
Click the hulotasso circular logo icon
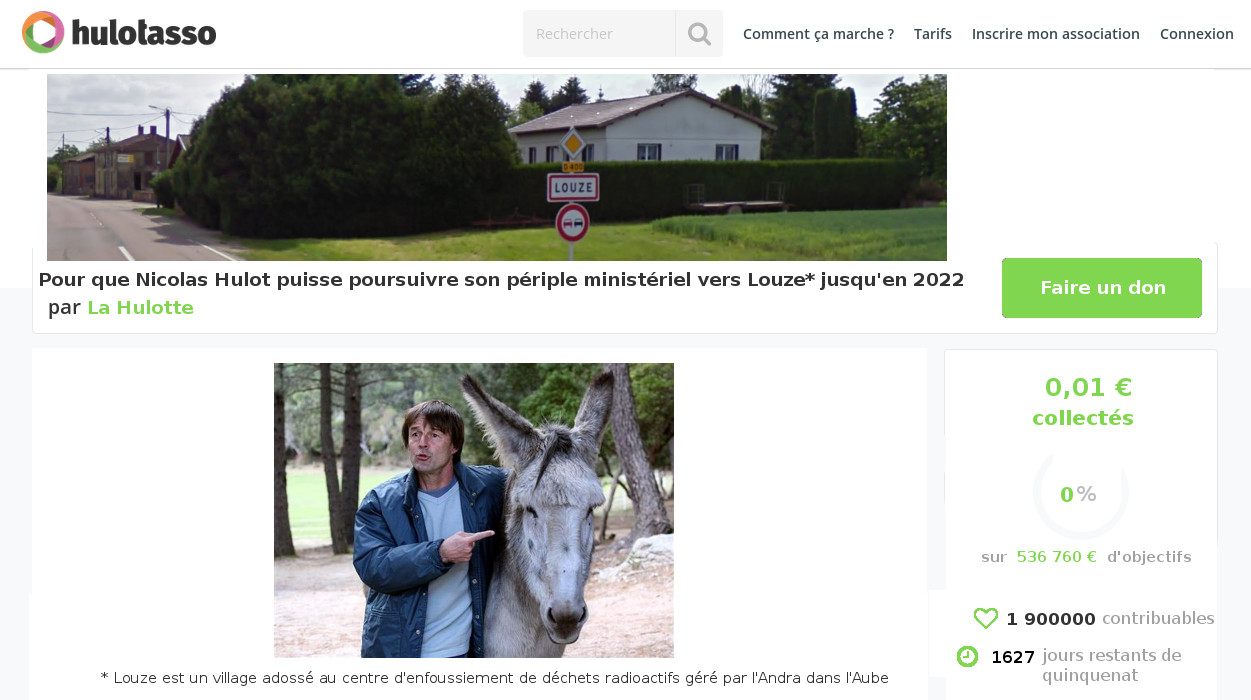click(43, 32)
